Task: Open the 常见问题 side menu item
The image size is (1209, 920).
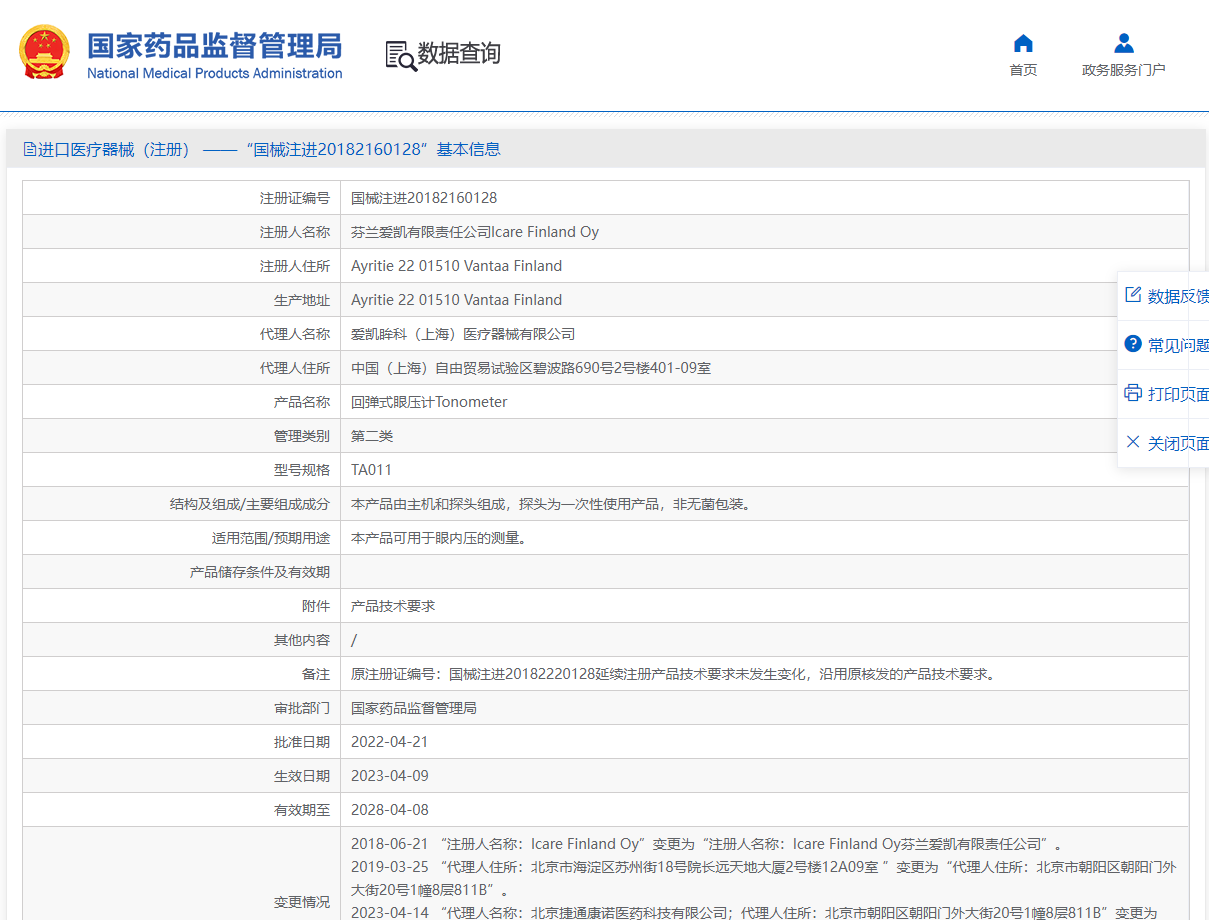Action: tap(1166, 345)
